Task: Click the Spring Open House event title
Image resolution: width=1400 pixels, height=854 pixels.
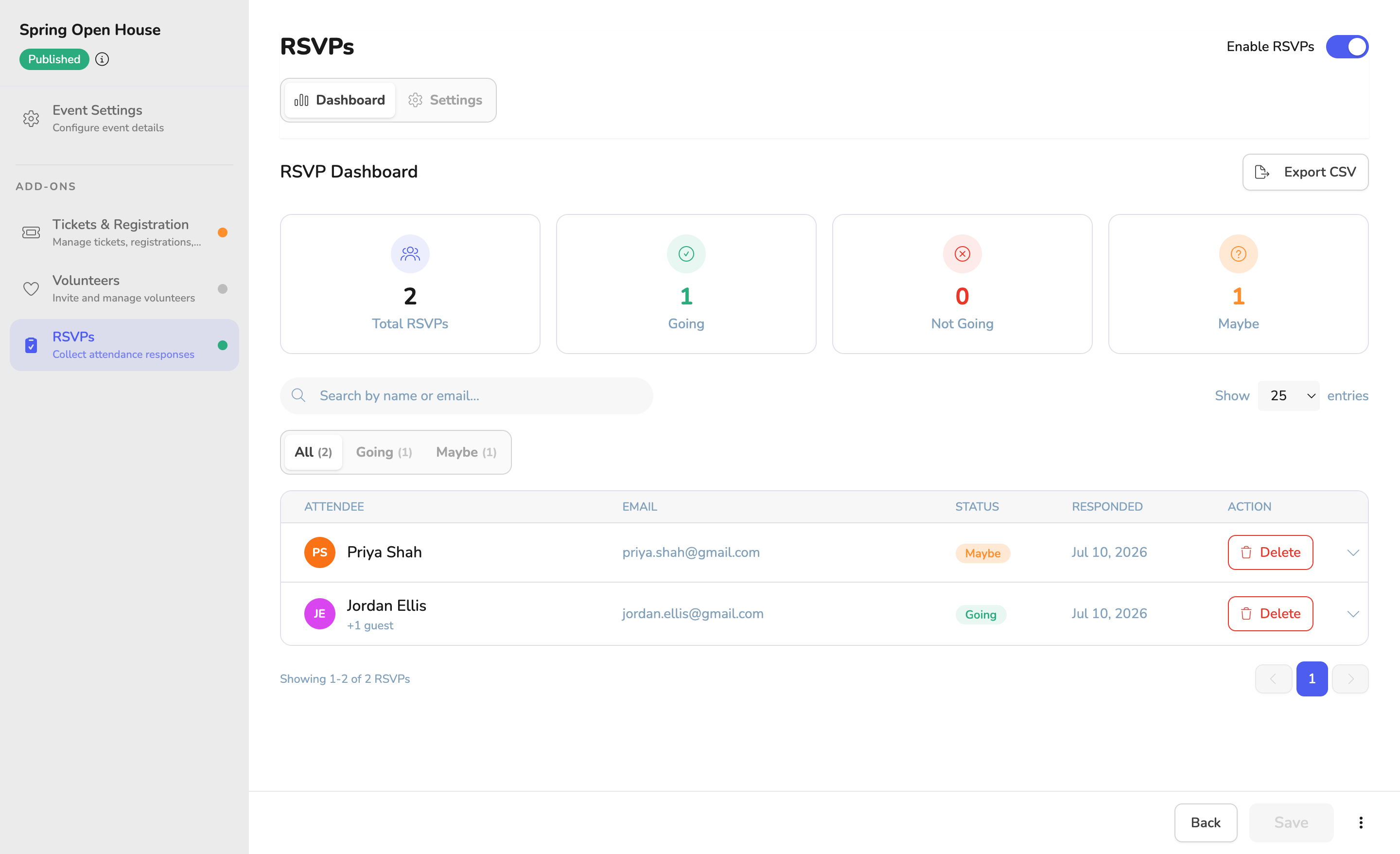Action: coord(90,30)
